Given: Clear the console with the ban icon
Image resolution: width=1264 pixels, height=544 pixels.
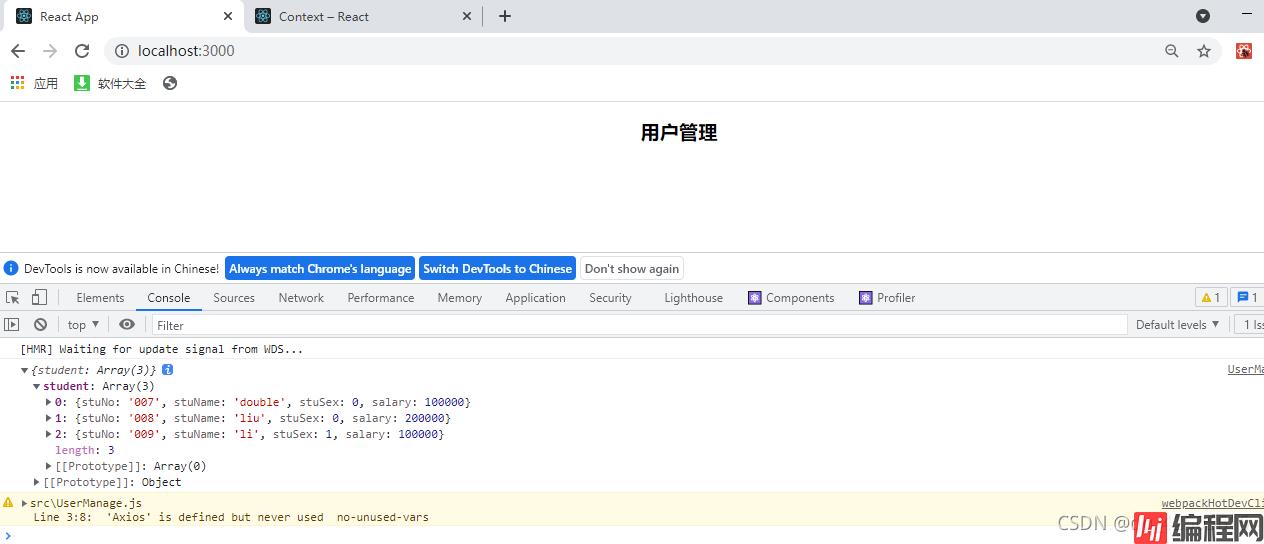Looking at the screenshot, I should [x=40, y=325].
